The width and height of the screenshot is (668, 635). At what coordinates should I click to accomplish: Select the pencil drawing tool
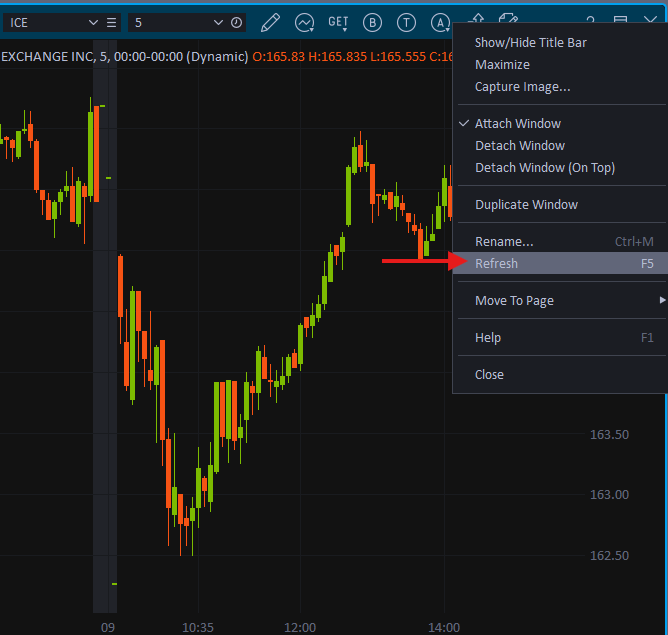pos(270,22)
